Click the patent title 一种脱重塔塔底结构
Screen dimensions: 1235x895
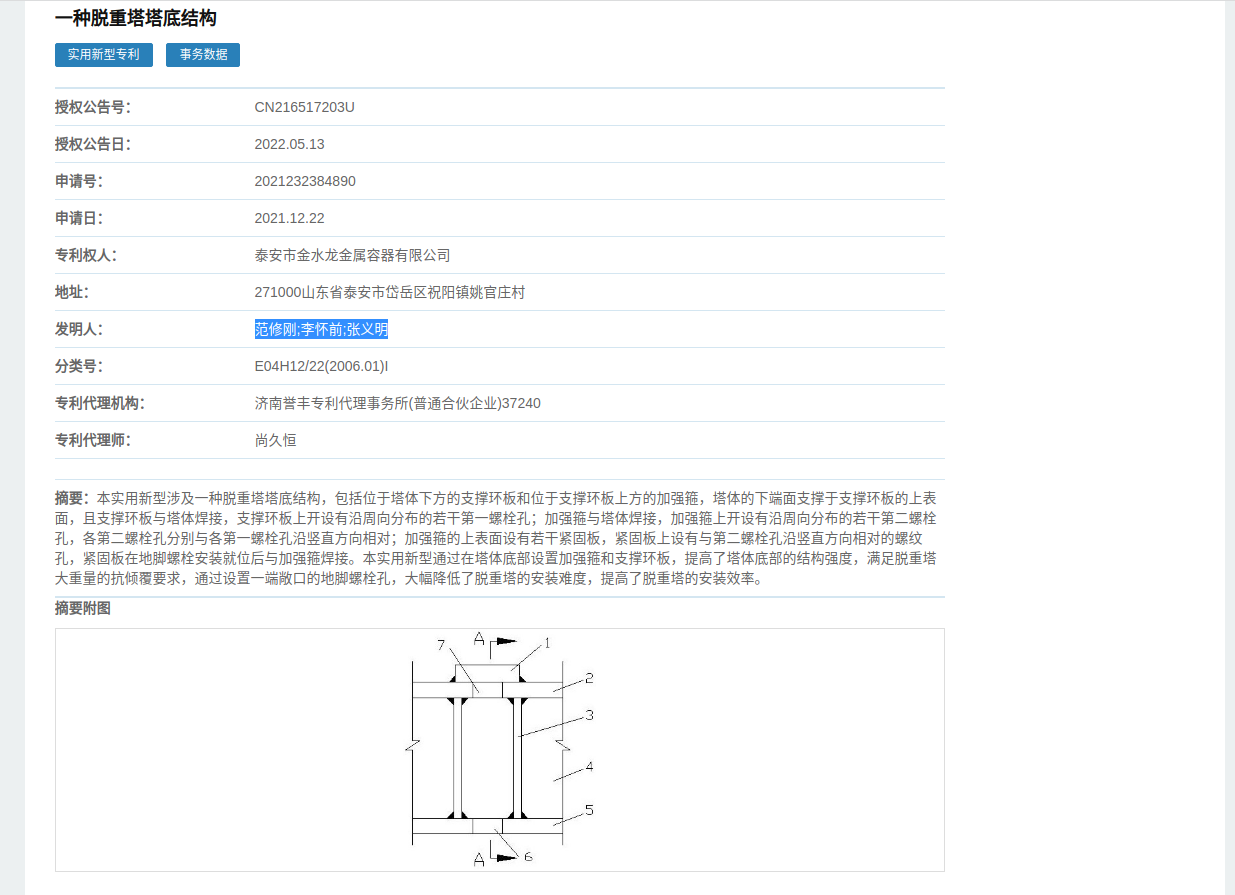point(136,18)
